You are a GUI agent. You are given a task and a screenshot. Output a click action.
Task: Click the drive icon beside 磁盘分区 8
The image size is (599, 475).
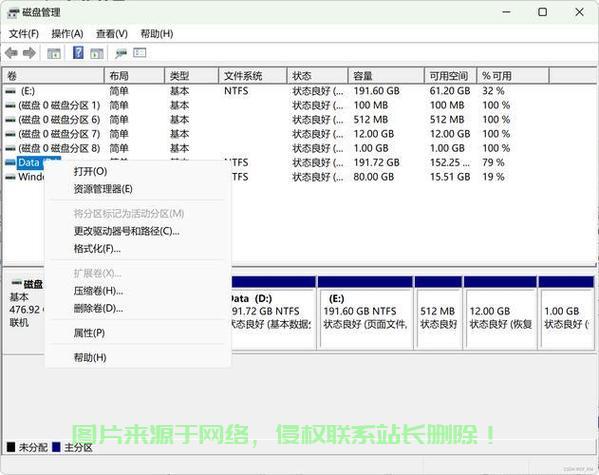point(11,149)
